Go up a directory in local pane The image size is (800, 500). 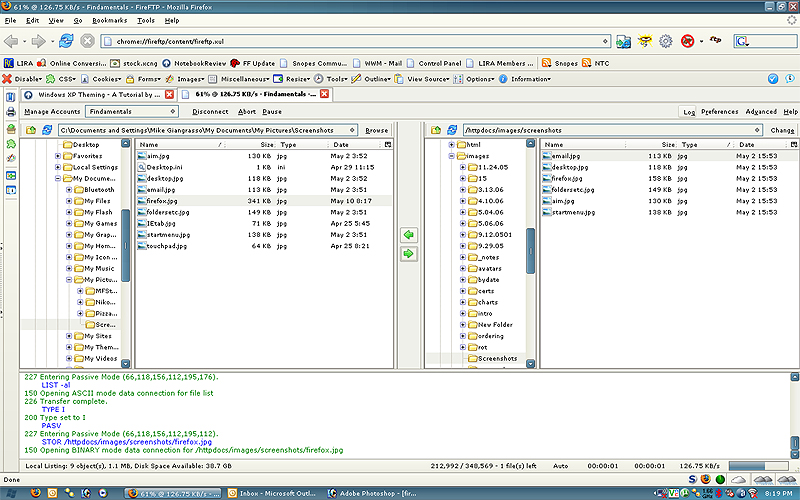pyautogui.click(x=31, y=130)
